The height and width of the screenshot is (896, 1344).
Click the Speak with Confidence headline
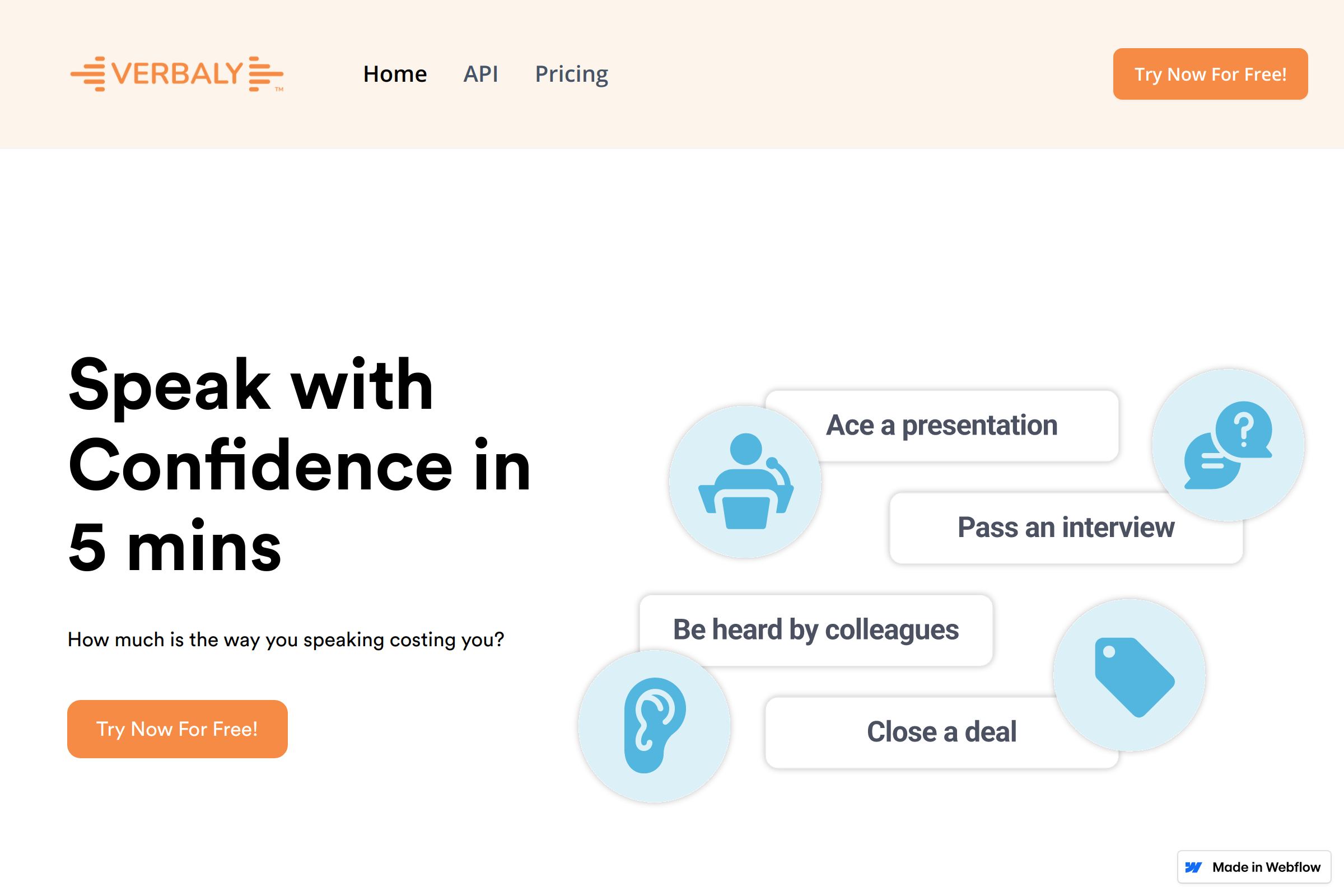300,465
